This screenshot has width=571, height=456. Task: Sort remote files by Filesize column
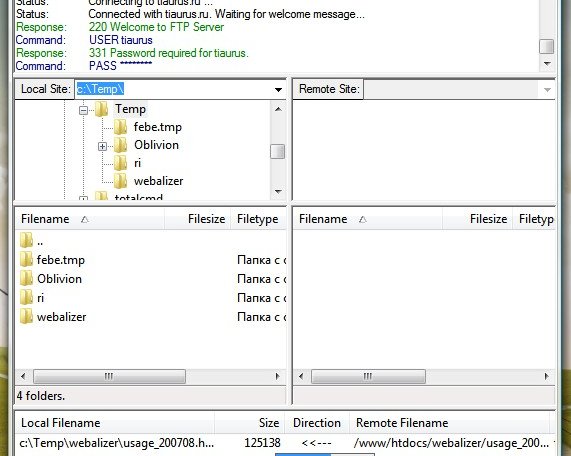[x=477, y=219]
